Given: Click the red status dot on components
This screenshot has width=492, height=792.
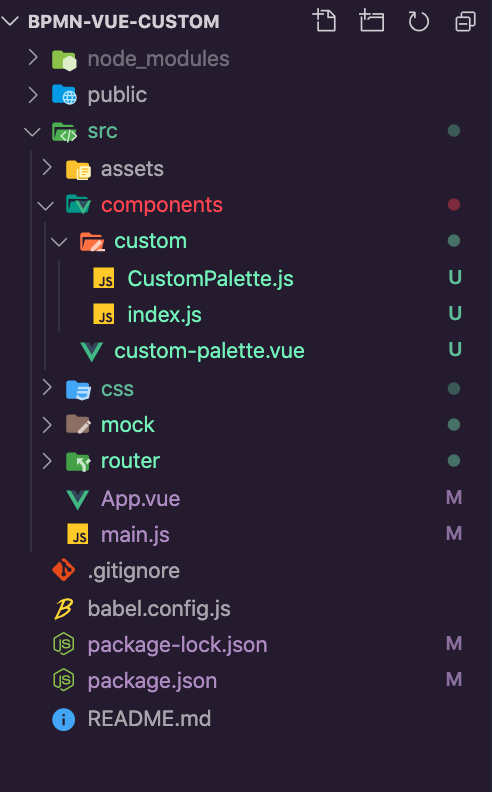Looking at the screenshot, I should (x=454, y=205).
